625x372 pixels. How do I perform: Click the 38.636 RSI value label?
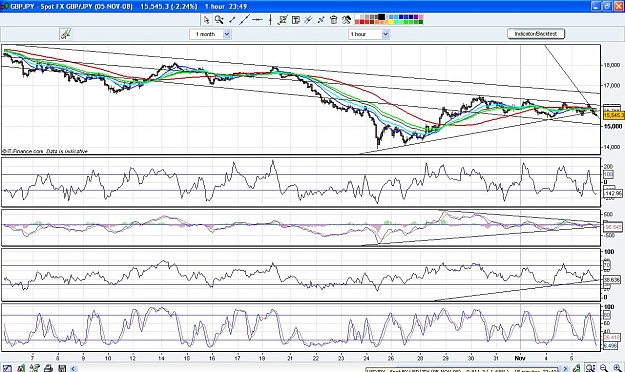(613, 280)
